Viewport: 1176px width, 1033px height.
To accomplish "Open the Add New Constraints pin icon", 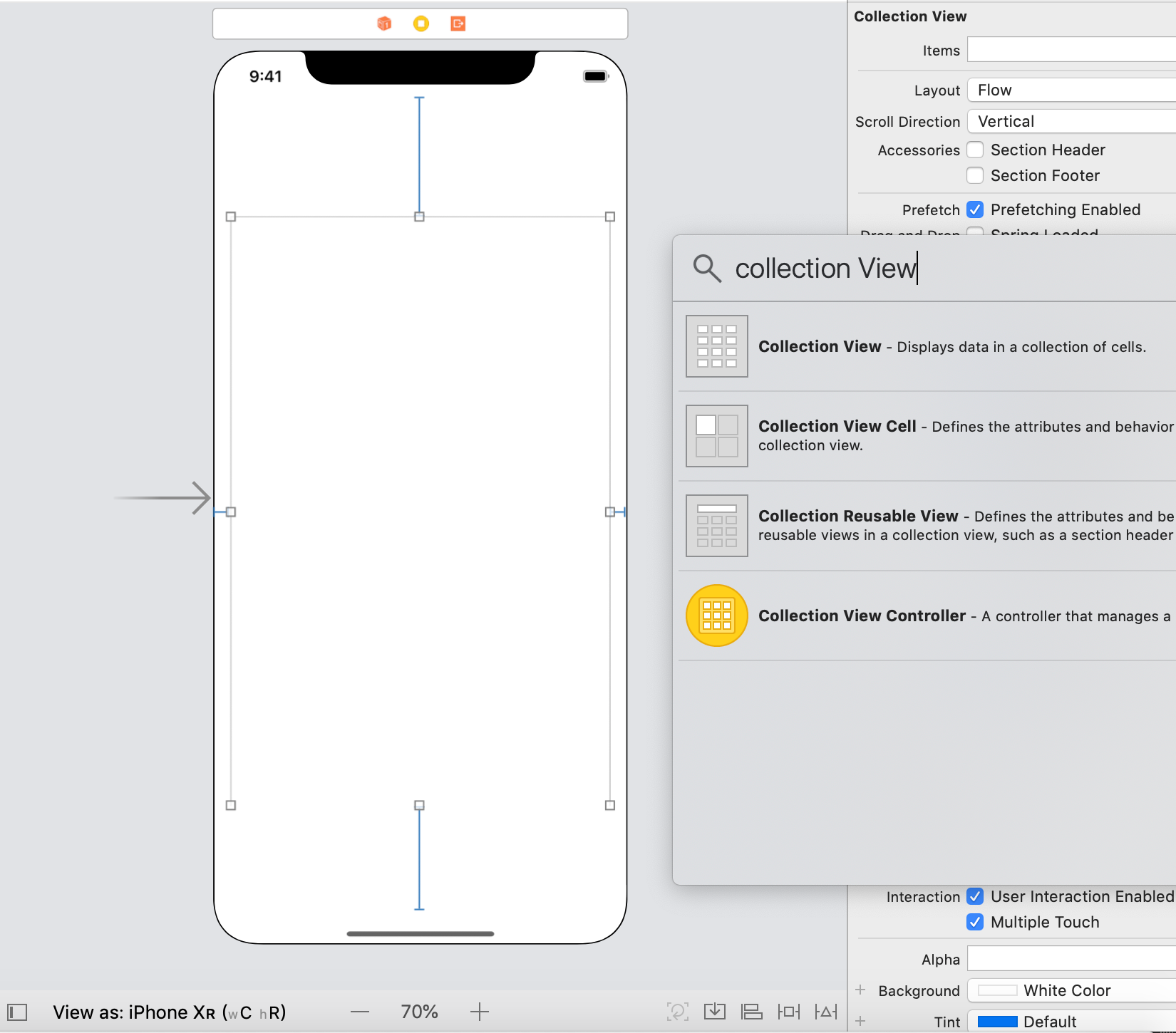I will (789, 1011).
